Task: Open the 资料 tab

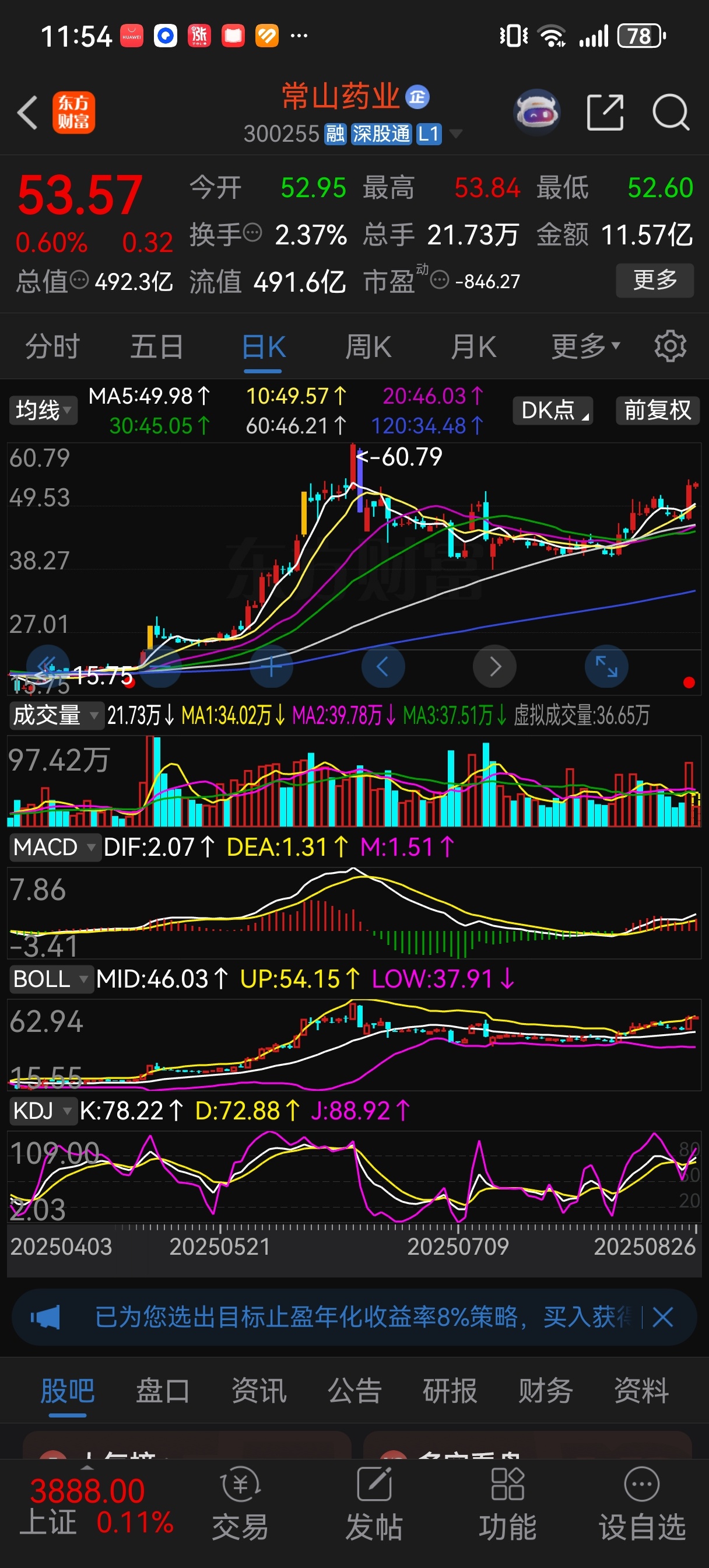Action: coord(641,1391)
